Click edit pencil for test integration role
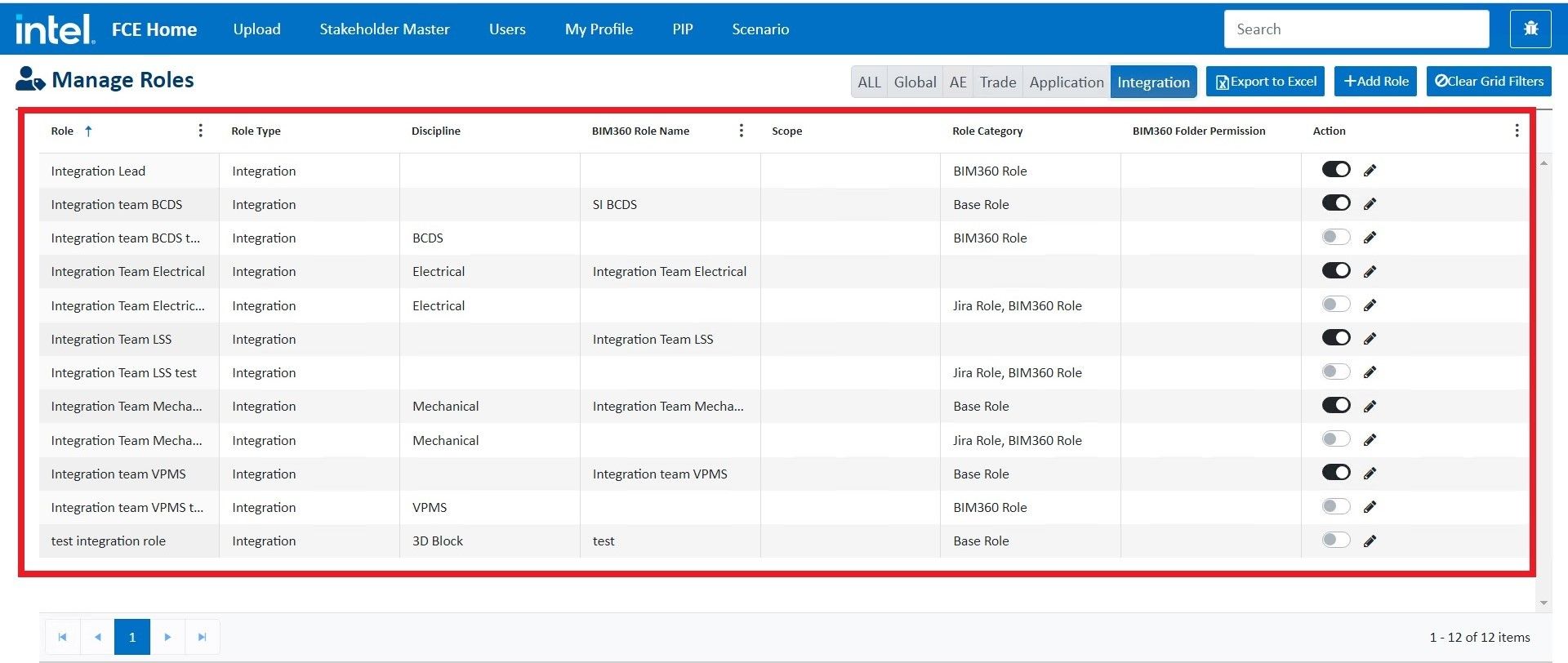The height and width of the screenshot is (663, 1568). click(x=1370, y=541)
